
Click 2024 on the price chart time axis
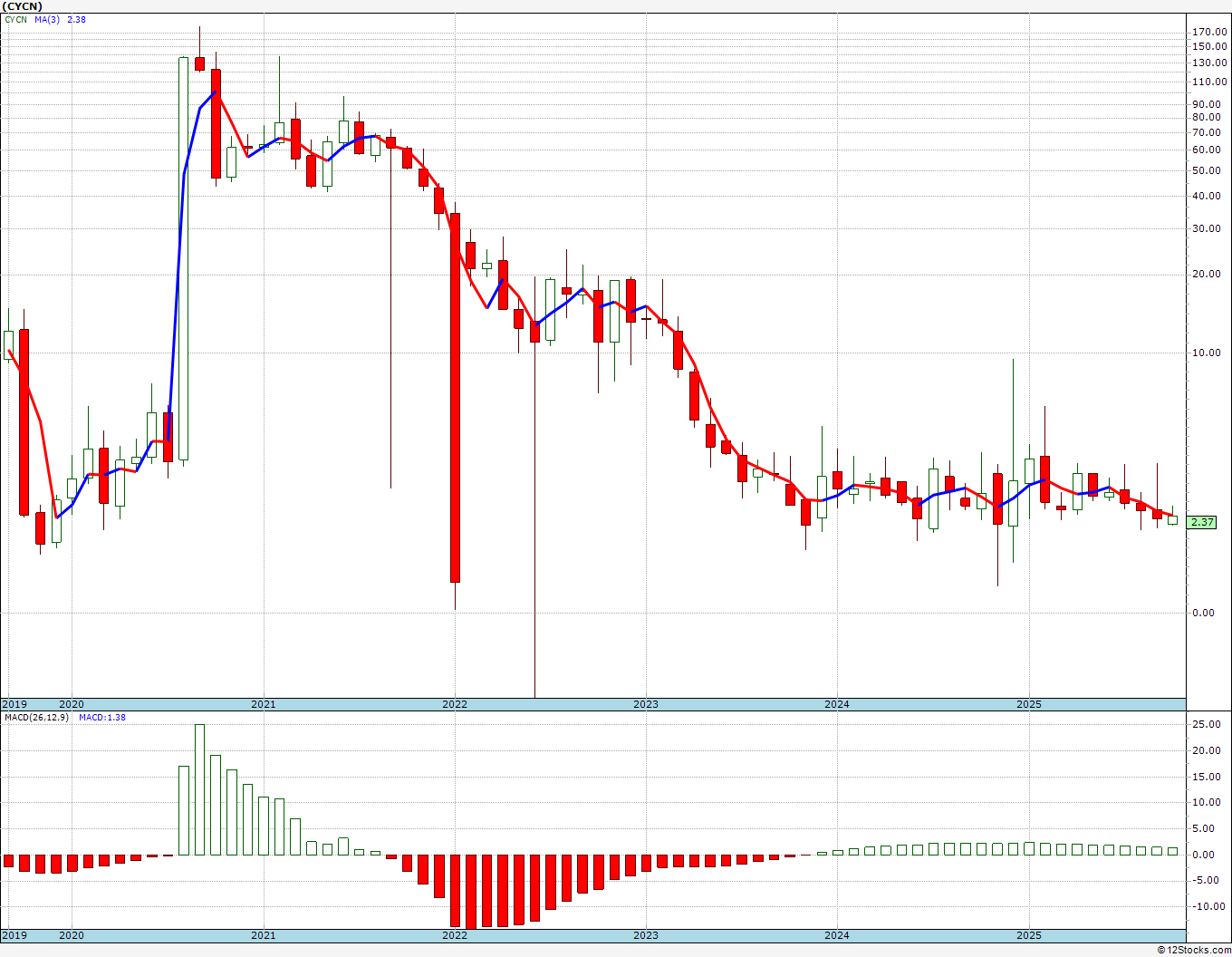tap(837, 704)
